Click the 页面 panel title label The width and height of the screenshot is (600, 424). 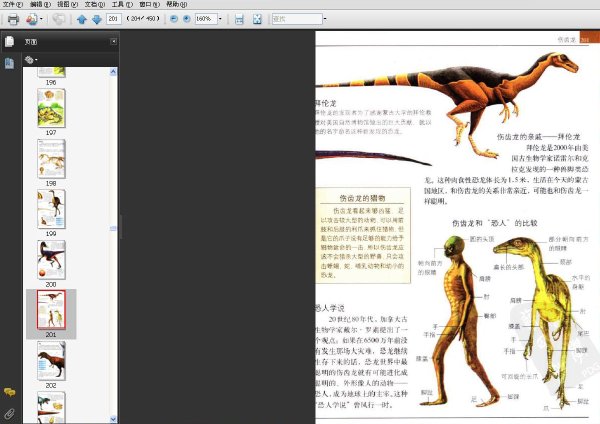[x=31, y=42]
